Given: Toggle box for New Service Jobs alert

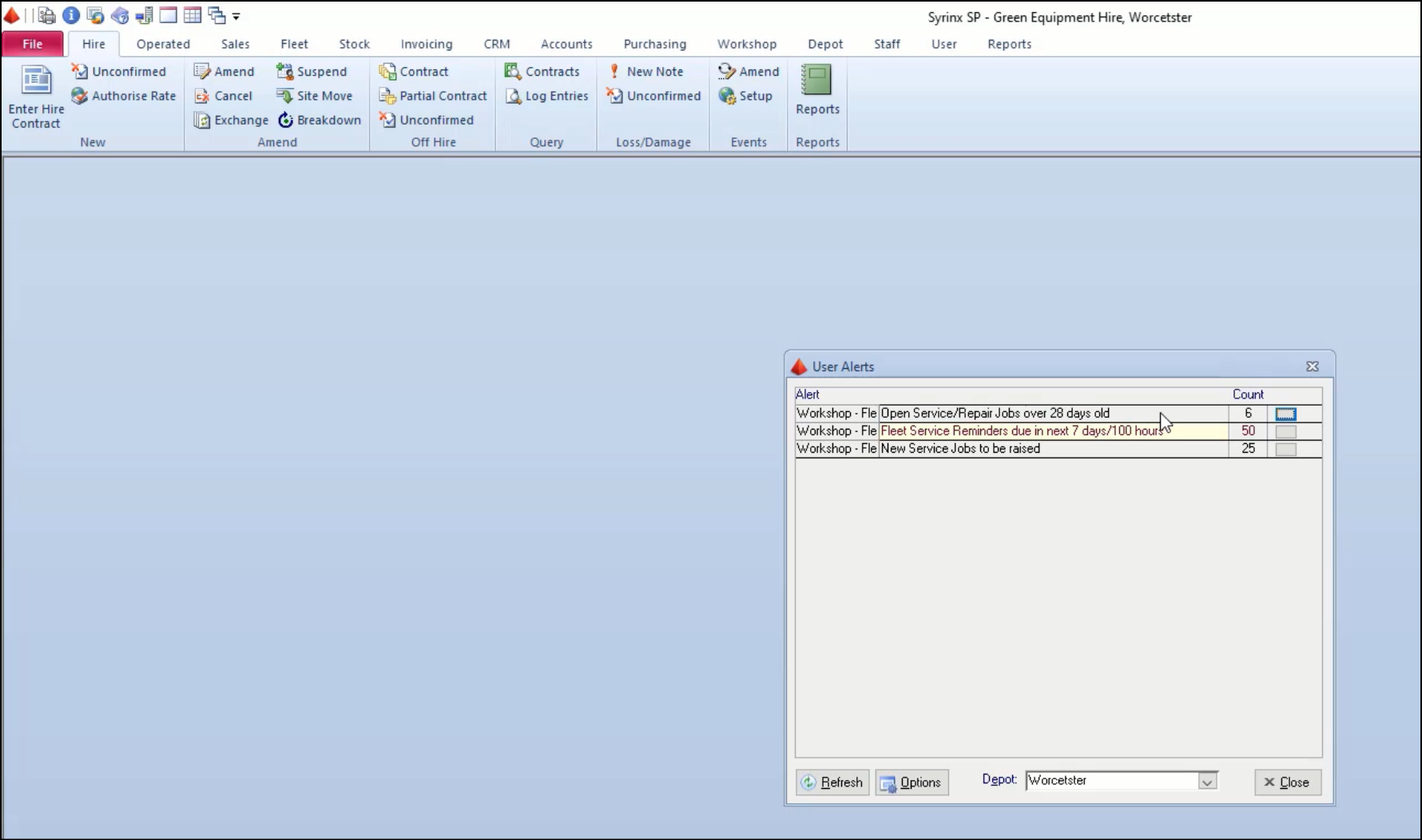Looking at the screenshot, I should (x=1285, y=449).
